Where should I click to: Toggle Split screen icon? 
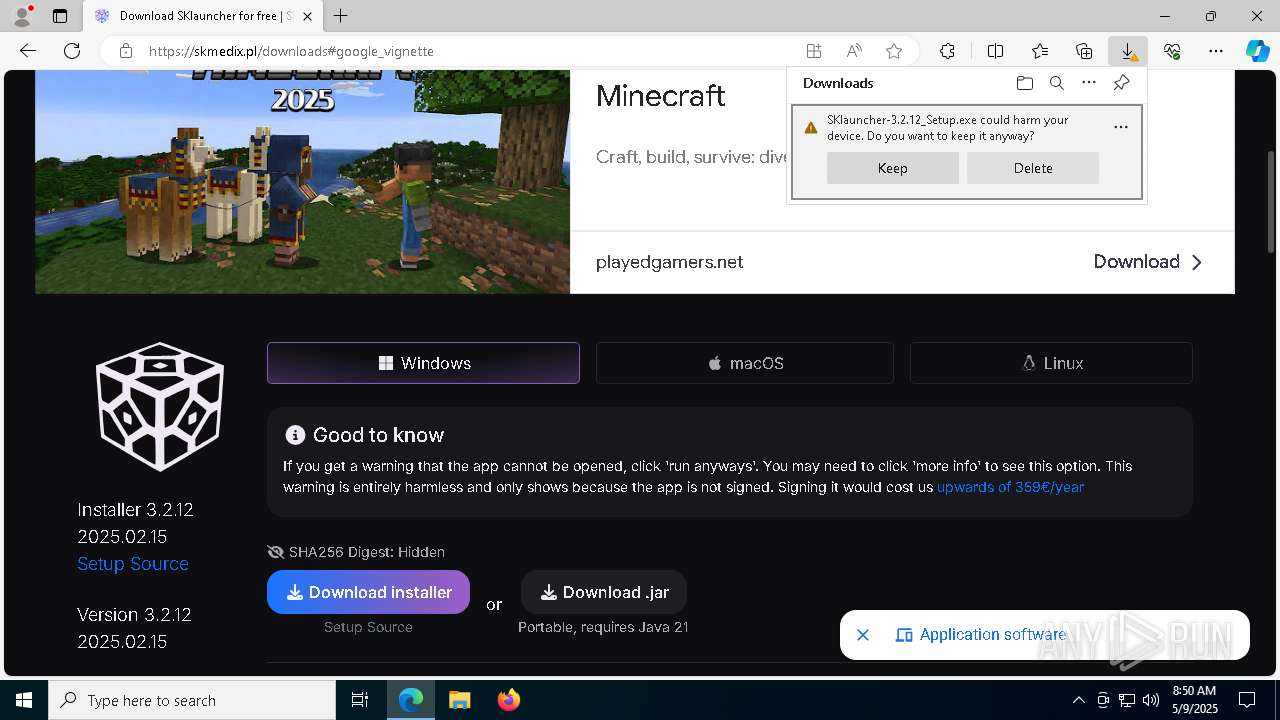[x=995, y=51]
